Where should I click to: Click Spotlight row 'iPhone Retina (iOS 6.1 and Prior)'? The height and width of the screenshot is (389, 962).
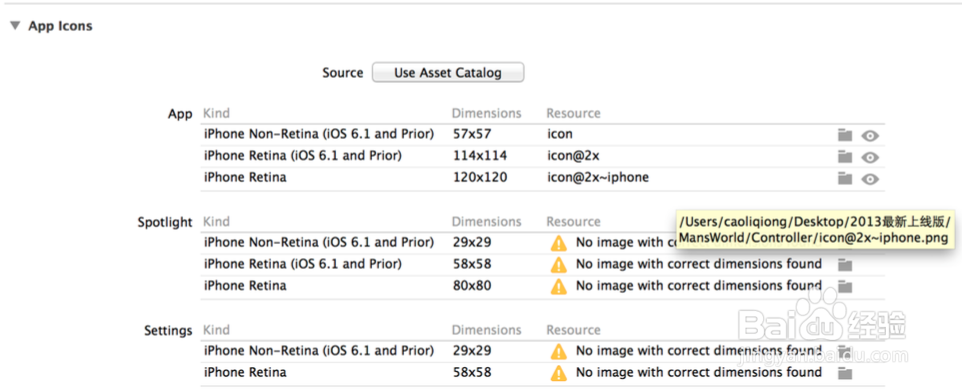click(x=302, y=264)
